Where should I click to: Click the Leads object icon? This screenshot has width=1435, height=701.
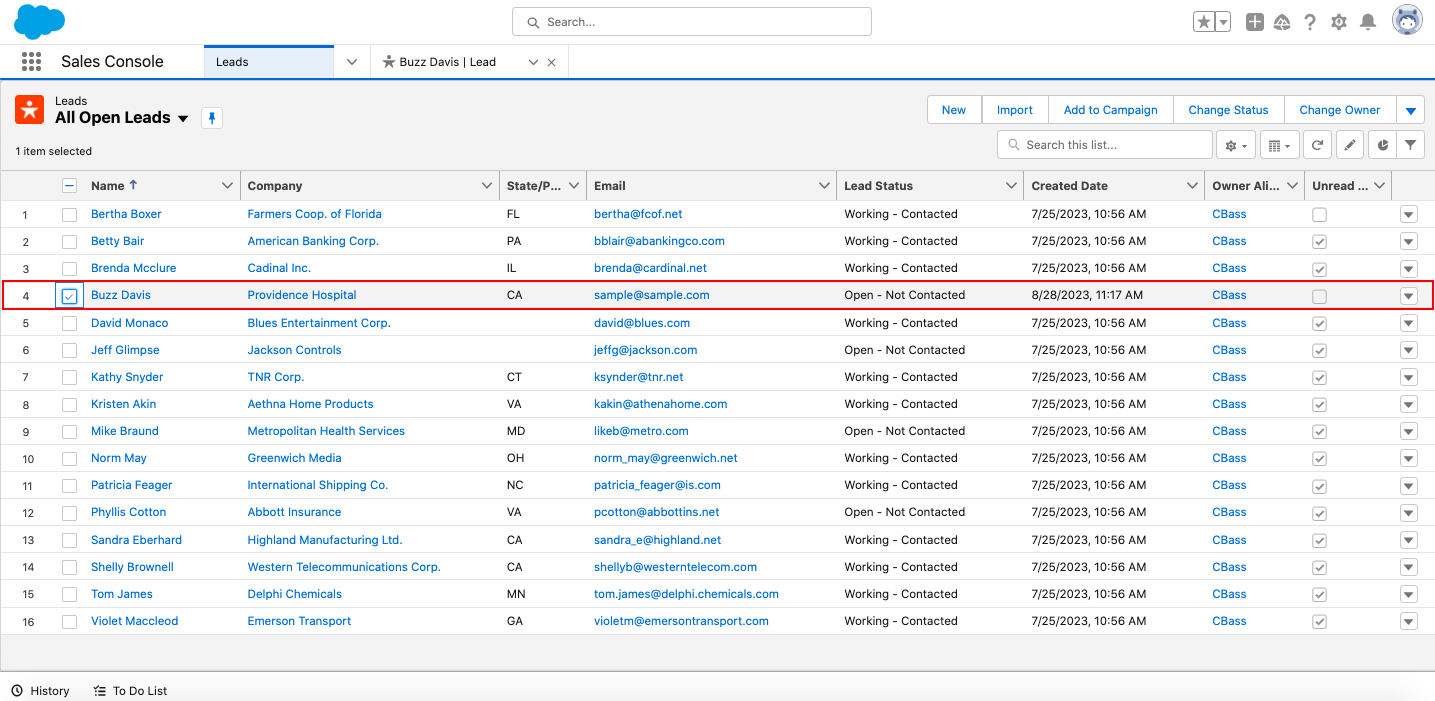pos(30,110)
